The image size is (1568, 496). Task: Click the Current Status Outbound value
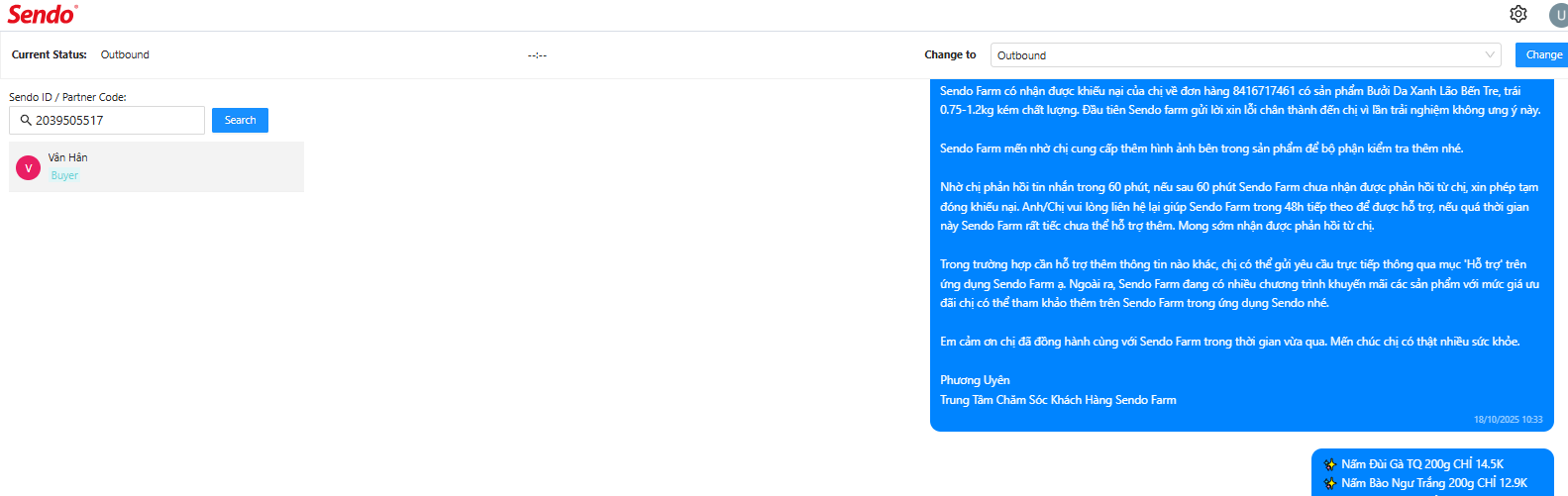click(x=125, y=54)
